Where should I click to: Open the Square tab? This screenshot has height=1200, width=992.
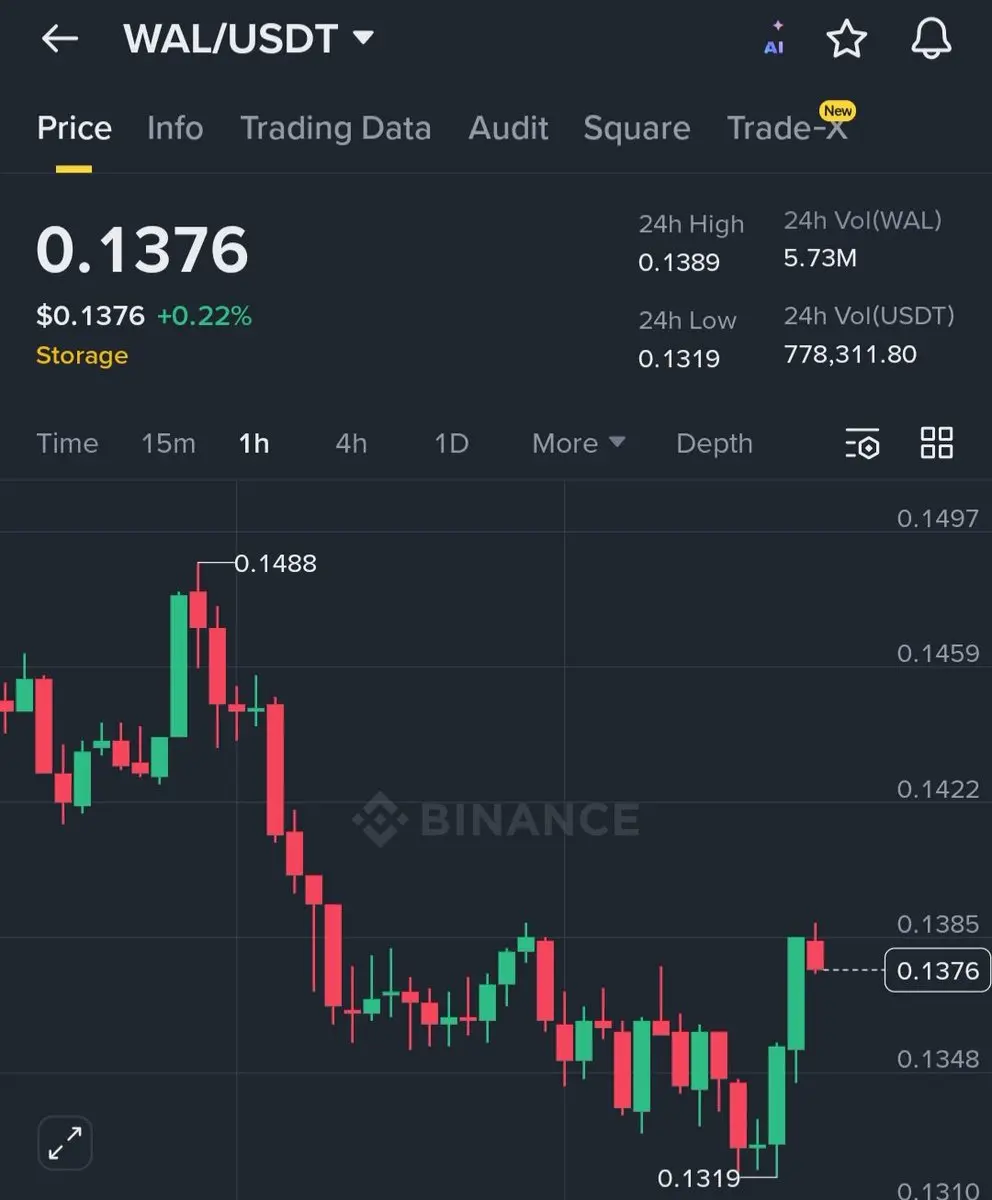pyautogui.click(x=637, y=128)
